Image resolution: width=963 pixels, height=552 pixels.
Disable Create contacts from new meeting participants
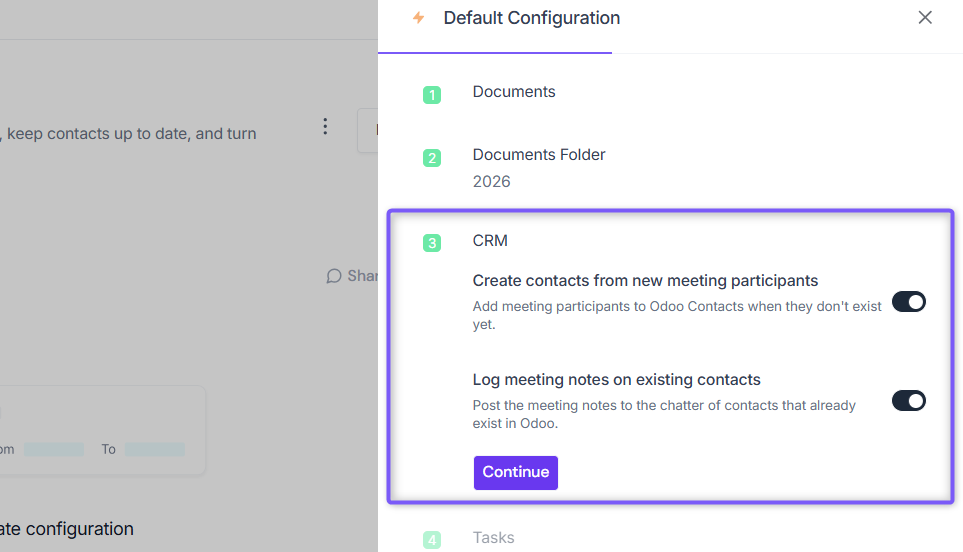click(x=908, y=302)
